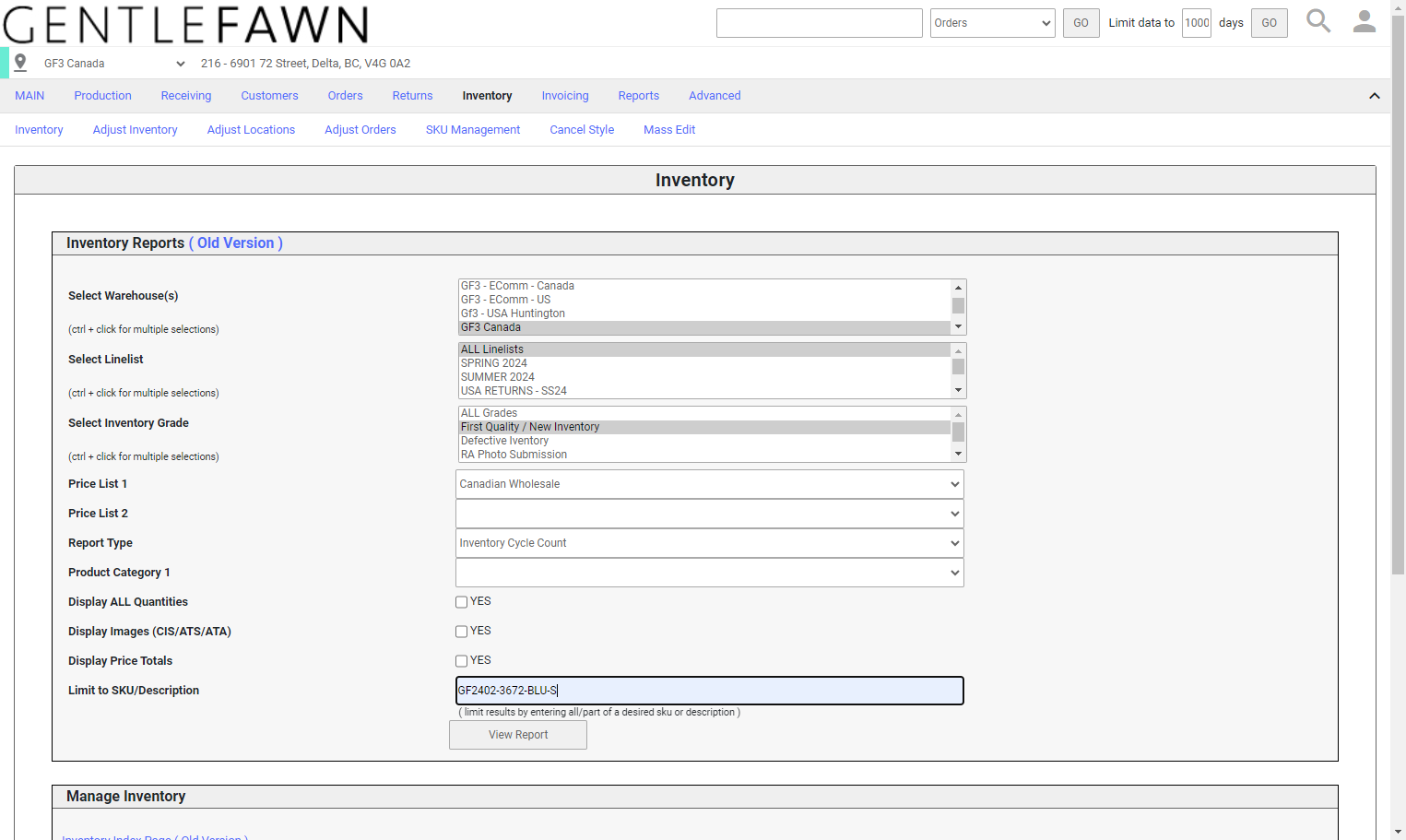Screen dimensions: 1406x840
Task: Enable Display Price Totals checkbox
Action: (461, 661)
